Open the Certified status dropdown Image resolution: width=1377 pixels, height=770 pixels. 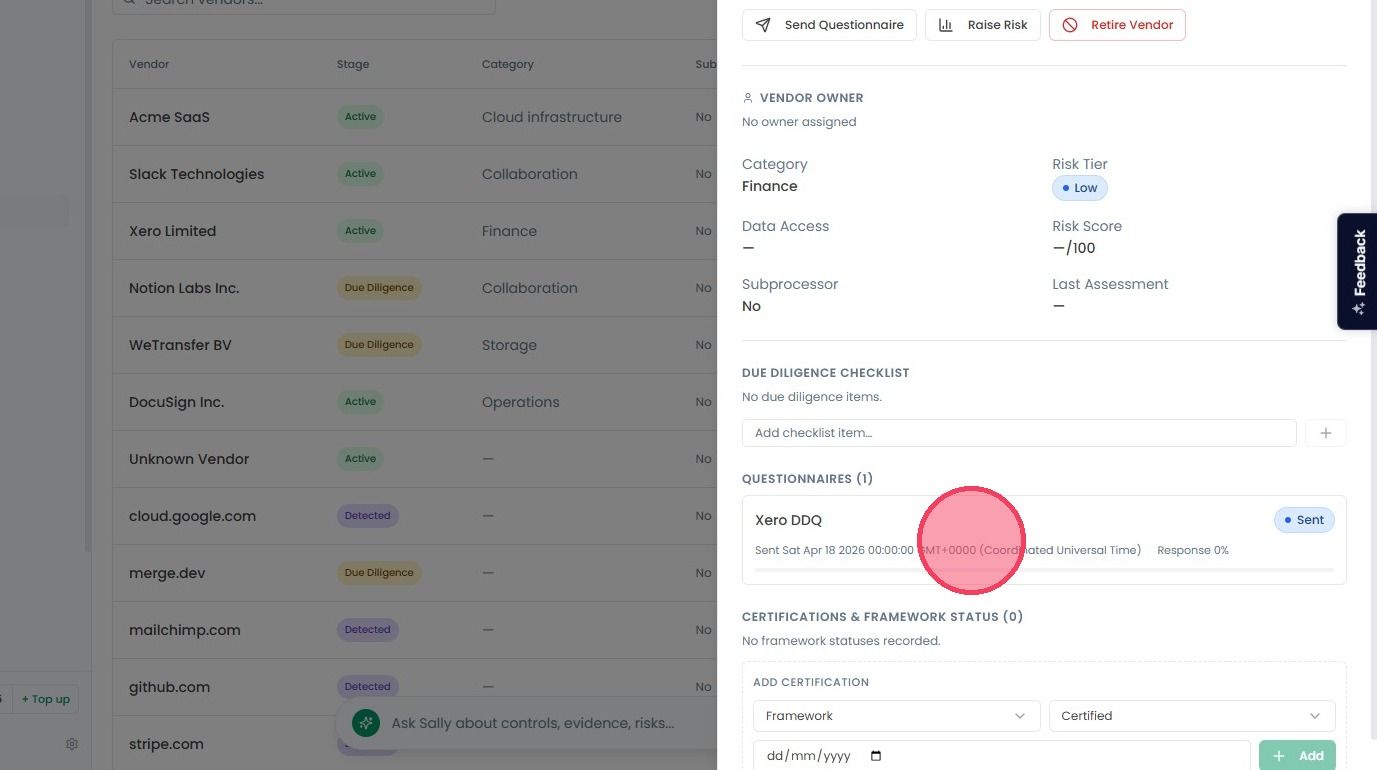pos(1191,716)
